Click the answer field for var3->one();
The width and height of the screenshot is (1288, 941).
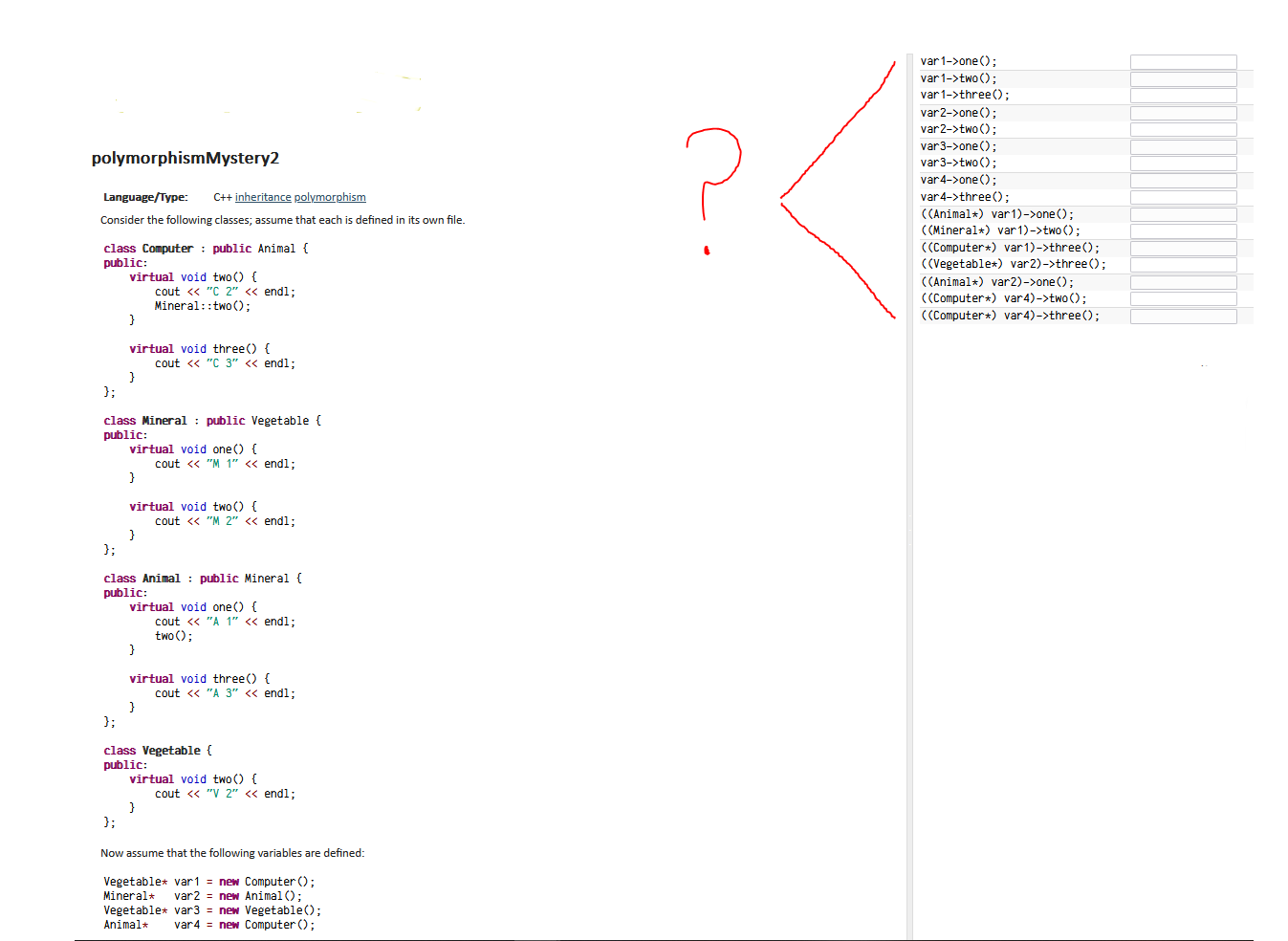click(x=1183, y=145)
